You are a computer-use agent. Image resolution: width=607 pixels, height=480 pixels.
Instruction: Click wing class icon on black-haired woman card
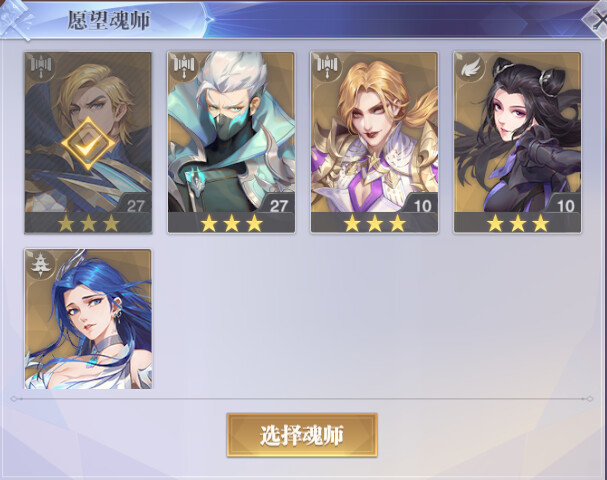tap(470, 68)
